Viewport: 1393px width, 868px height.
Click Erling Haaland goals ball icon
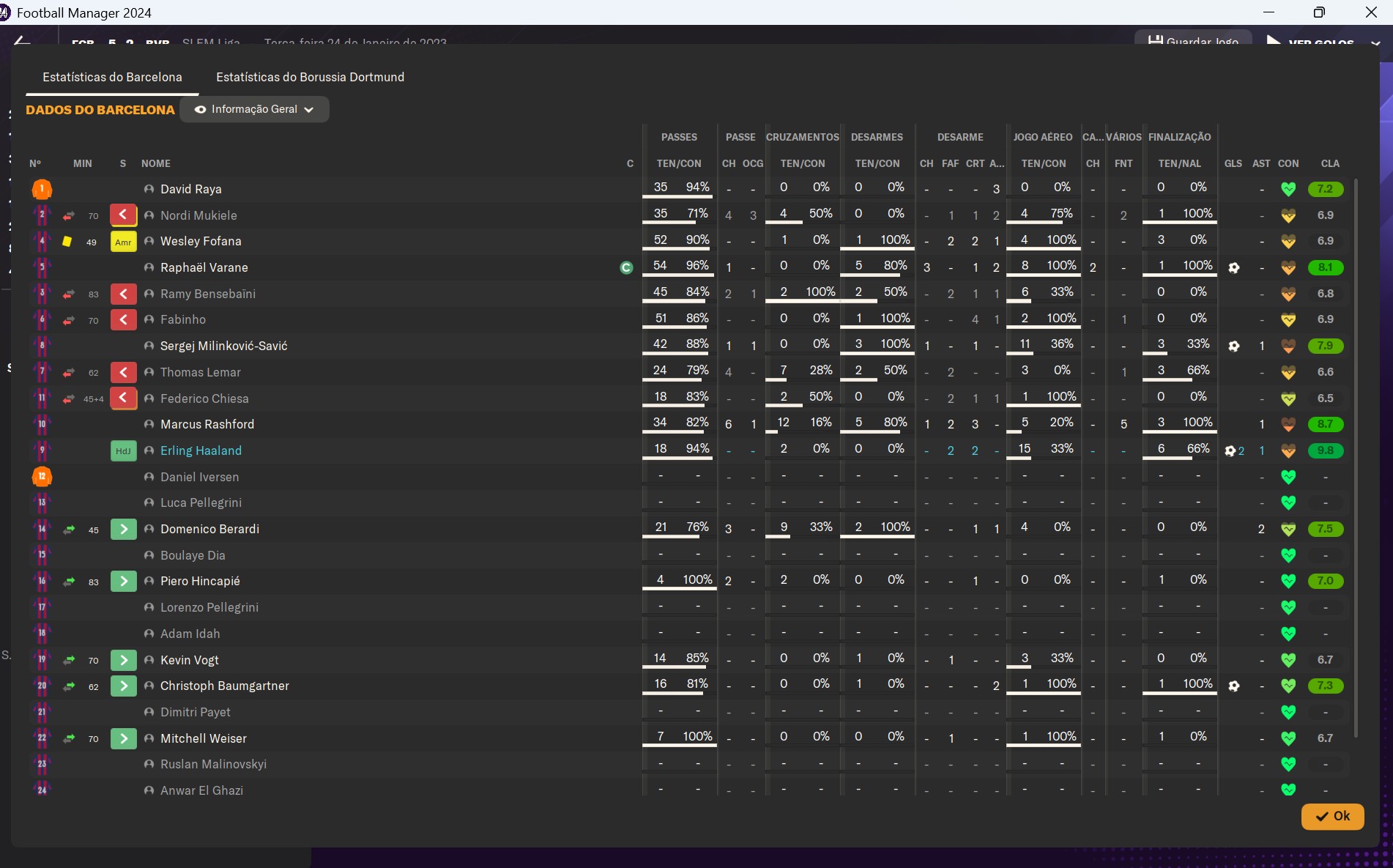[x=1230, y=450]
